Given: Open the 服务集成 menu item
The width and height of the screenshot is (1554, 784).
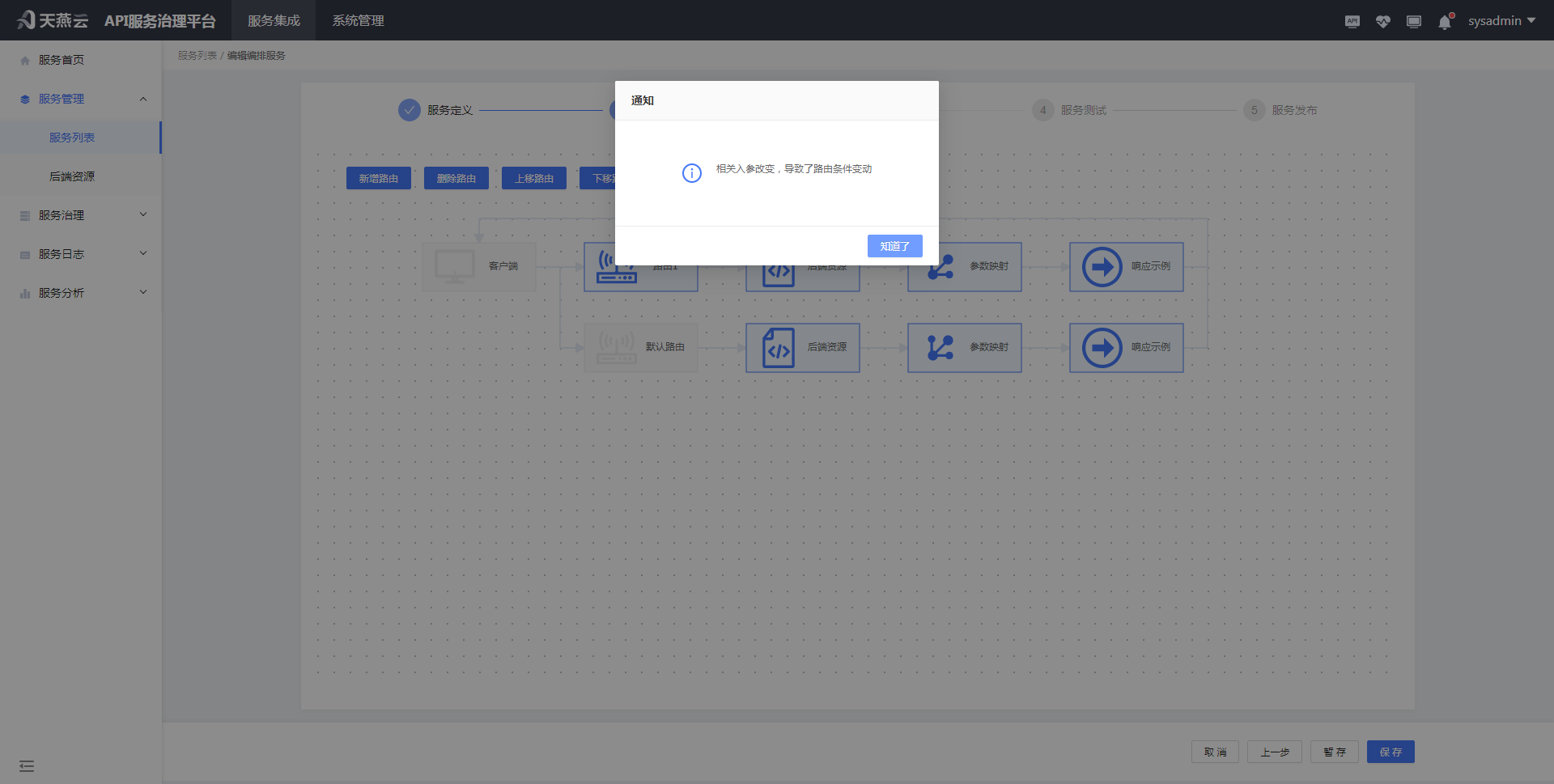Looking at the screenshot, I should (x=274, y=20).
